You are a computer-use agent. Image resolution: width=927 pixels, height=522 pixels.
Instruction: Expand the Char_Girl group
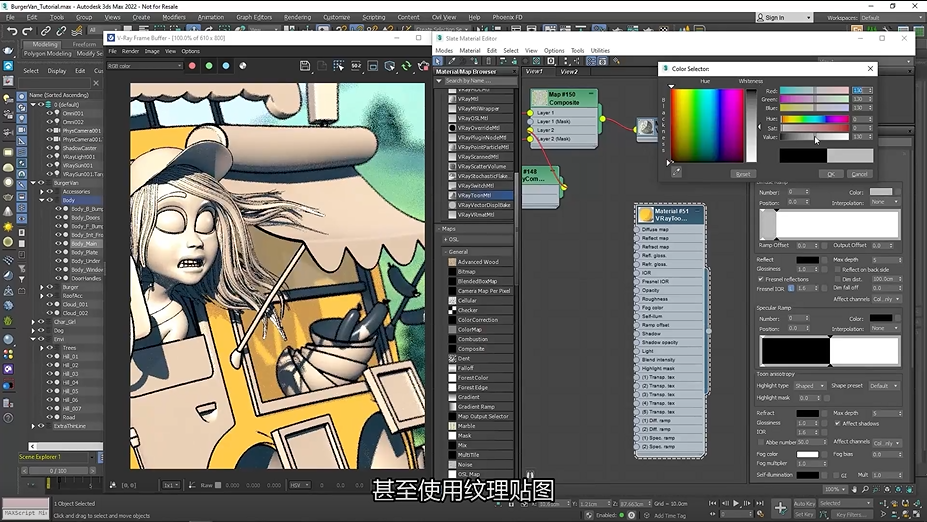pyautogui.click(x=34, y=322)
